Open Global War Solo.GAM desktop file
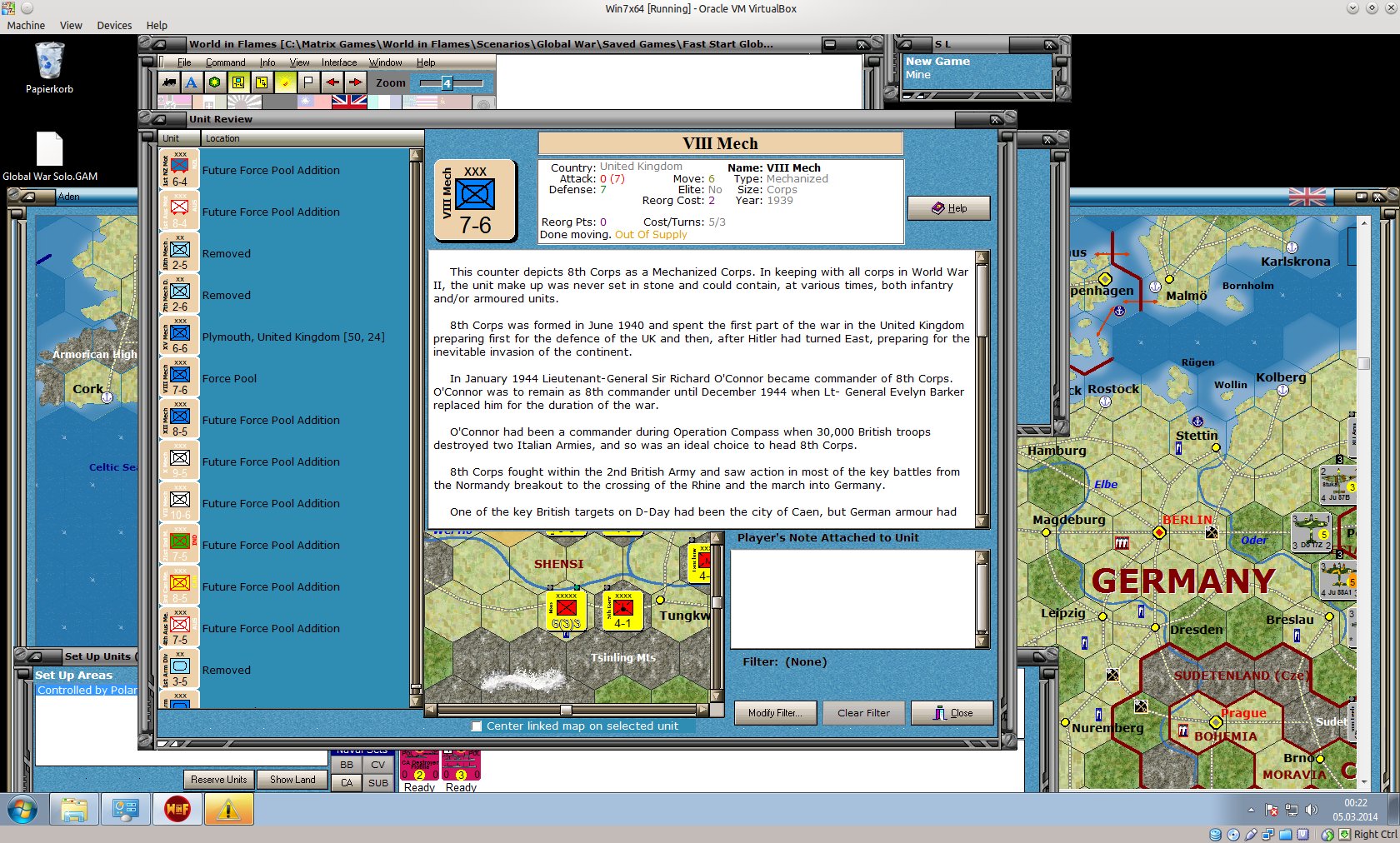Image resolution: width=1400 pixels, height=843 pixels. point(50,157)
